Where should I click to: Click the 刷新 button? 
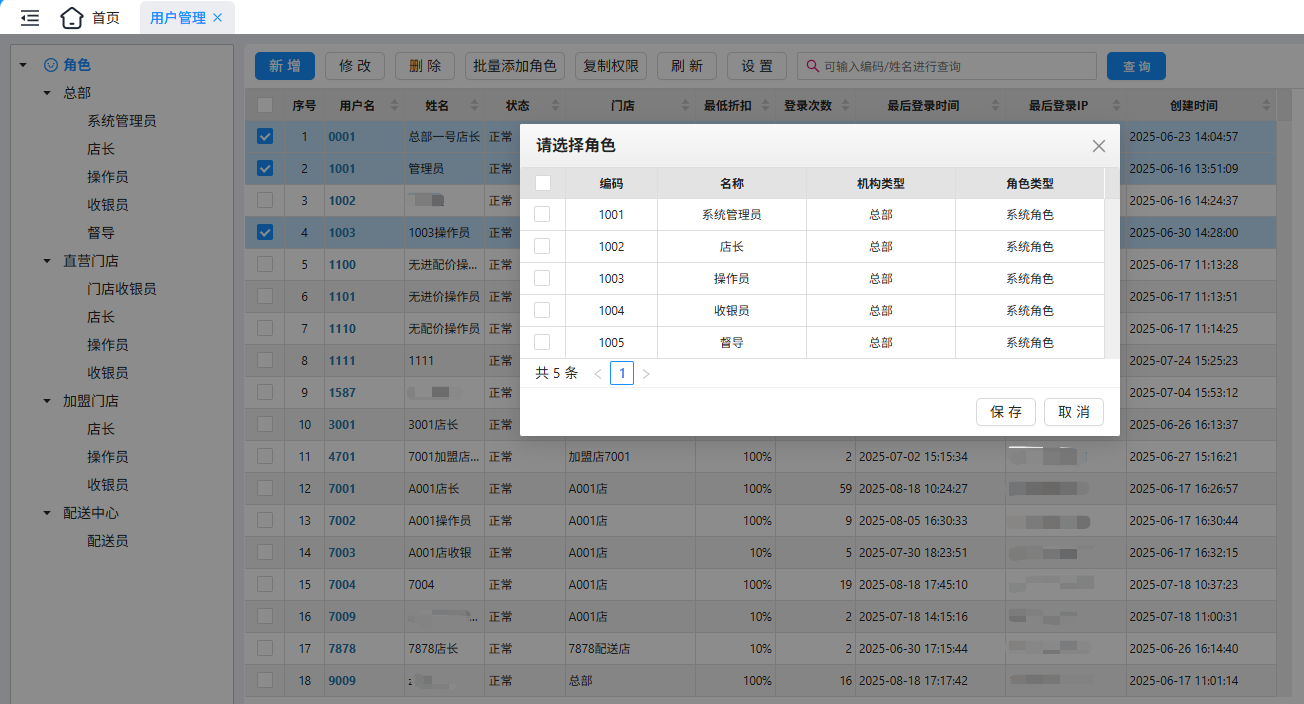point(687,66)
